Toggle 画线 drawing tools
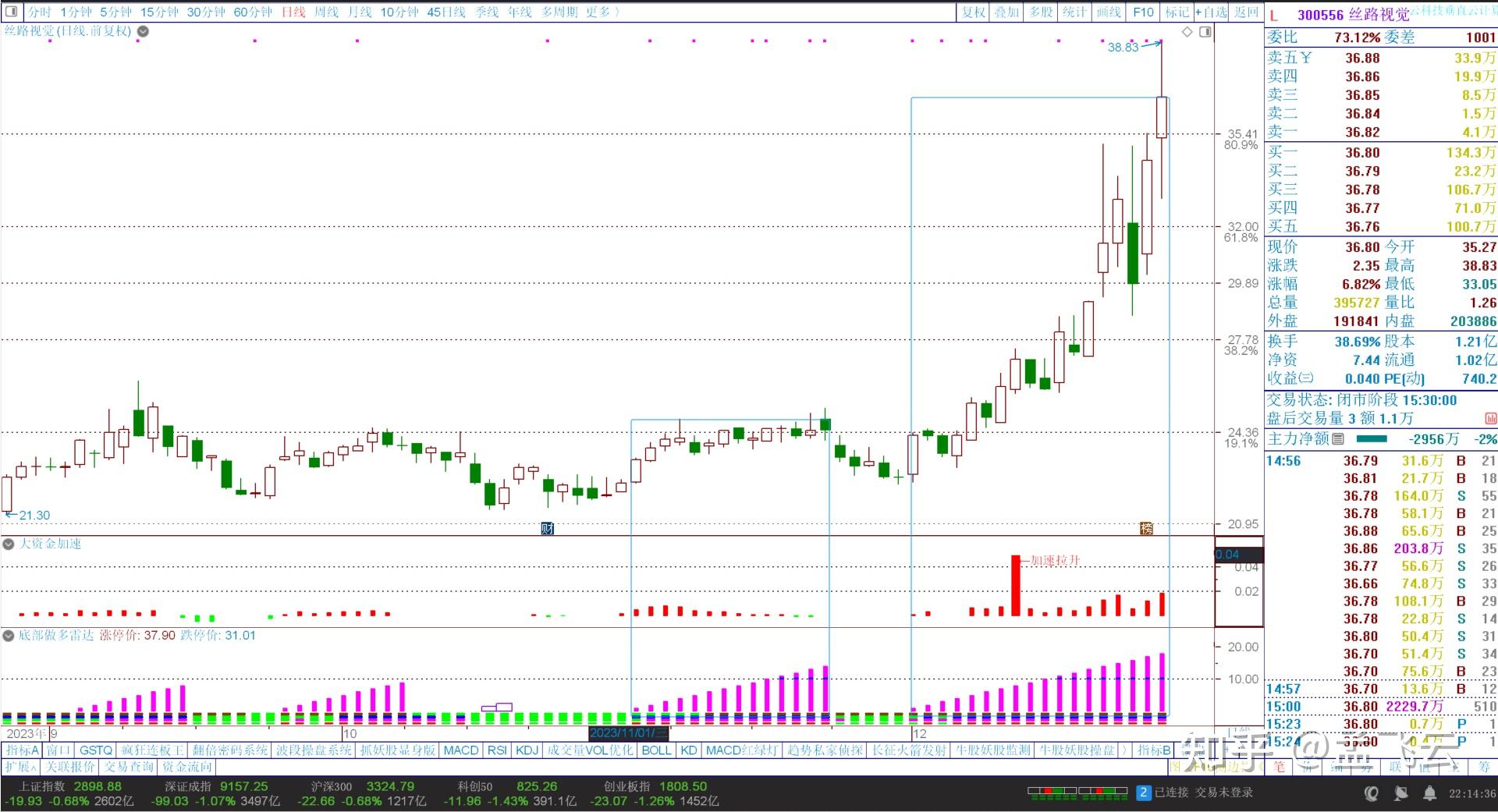 (x=1108, y=12)
